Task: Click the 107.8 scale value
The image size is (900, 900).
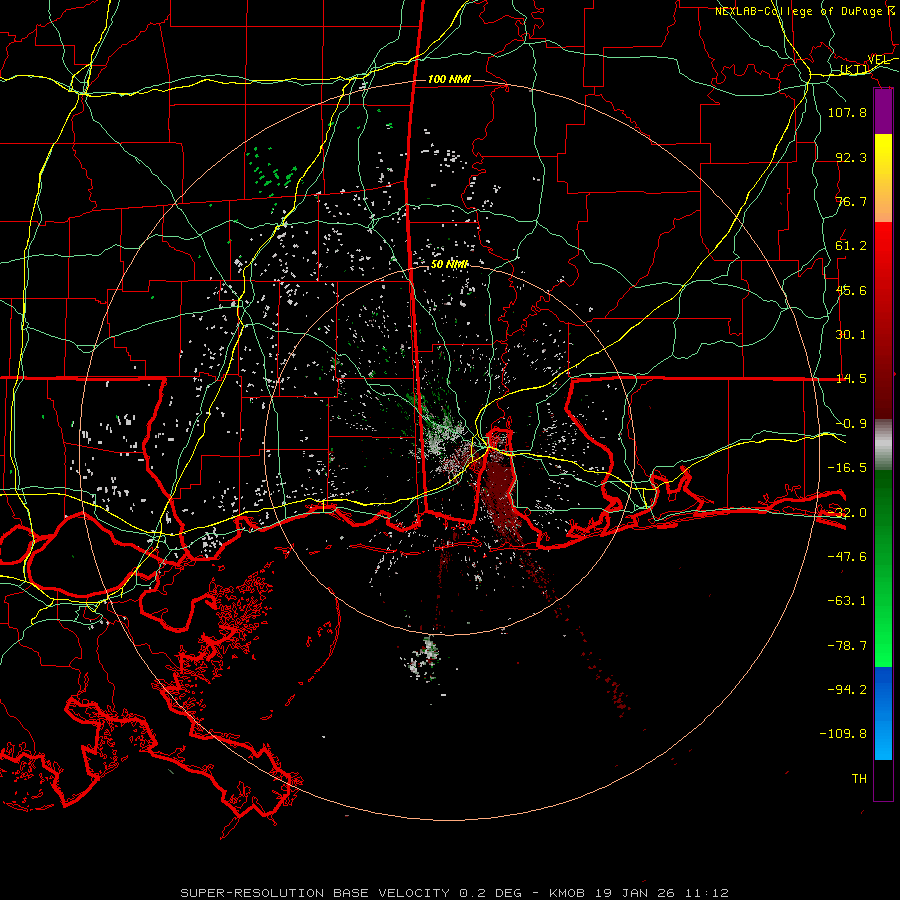Action: 847,112
